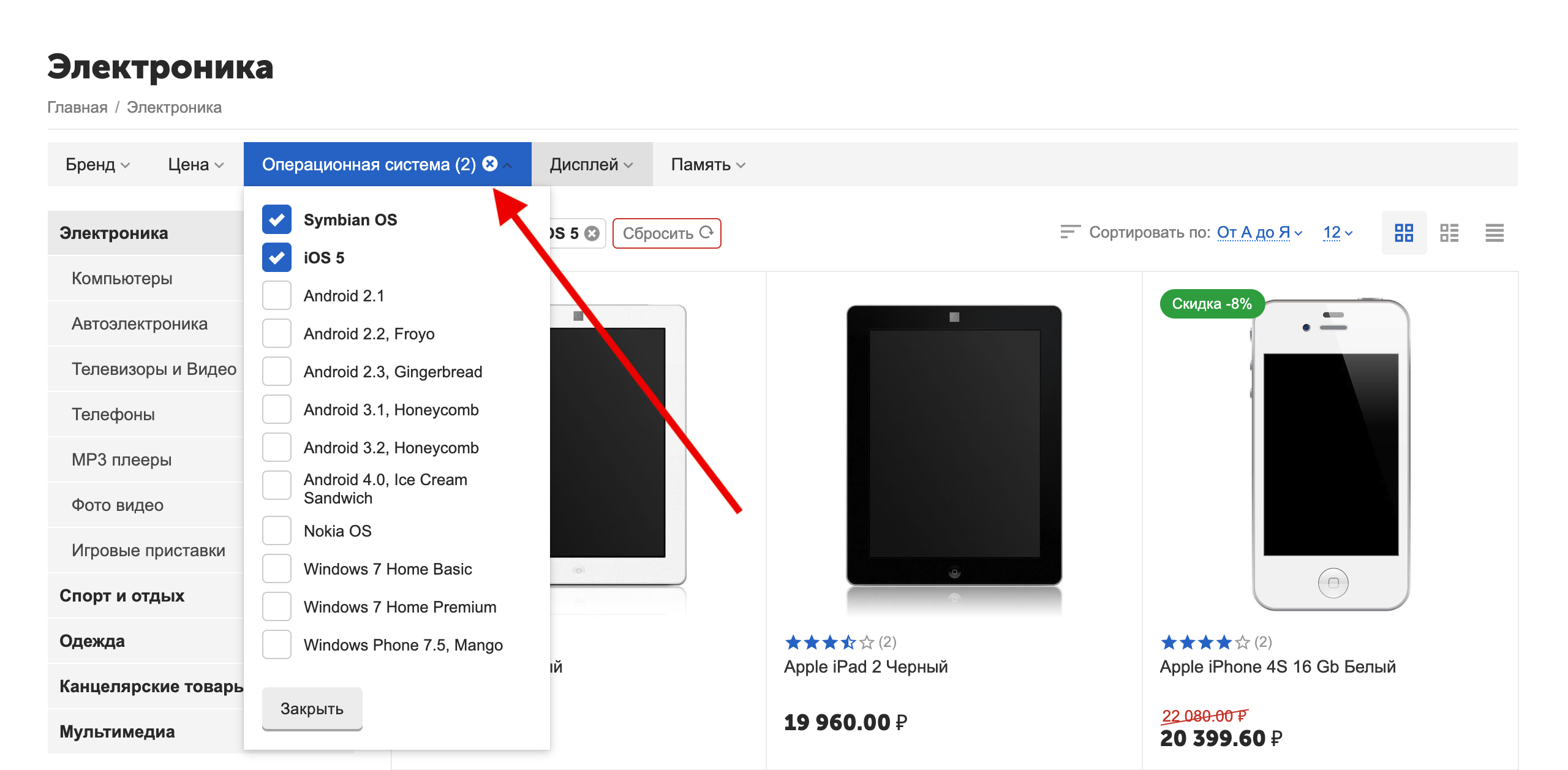Image resolution: width=1568 pixels, height=770 pixels.
Task: Open Спорт и отдых category
Action: (x=146, y=595)
